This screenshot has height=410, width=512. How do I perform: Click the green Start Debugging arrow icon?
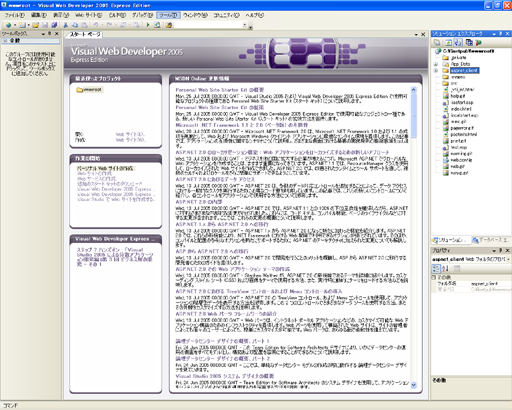pyautogui.click(x=148, y=25)
